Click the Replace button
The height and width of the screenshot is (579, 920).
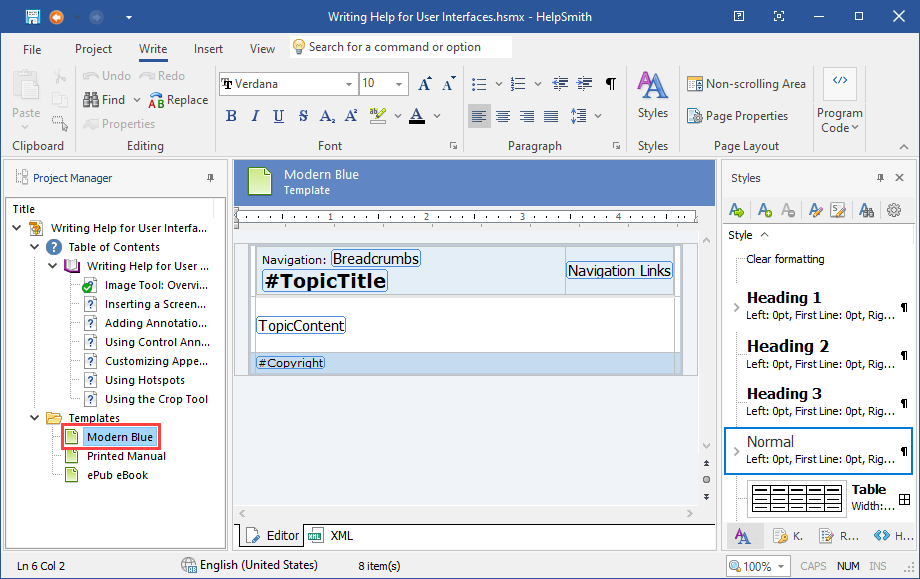tap(178, 100)
